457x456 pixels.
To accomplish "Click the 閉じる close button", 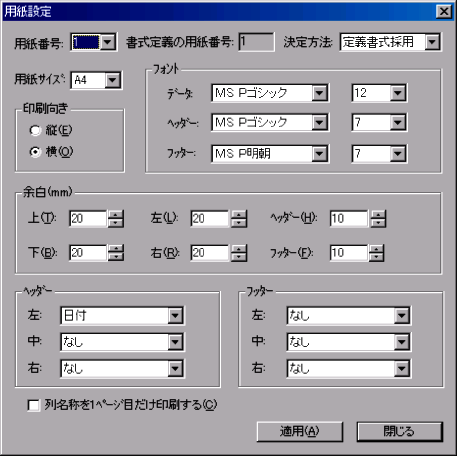I will tap(400, 432).
